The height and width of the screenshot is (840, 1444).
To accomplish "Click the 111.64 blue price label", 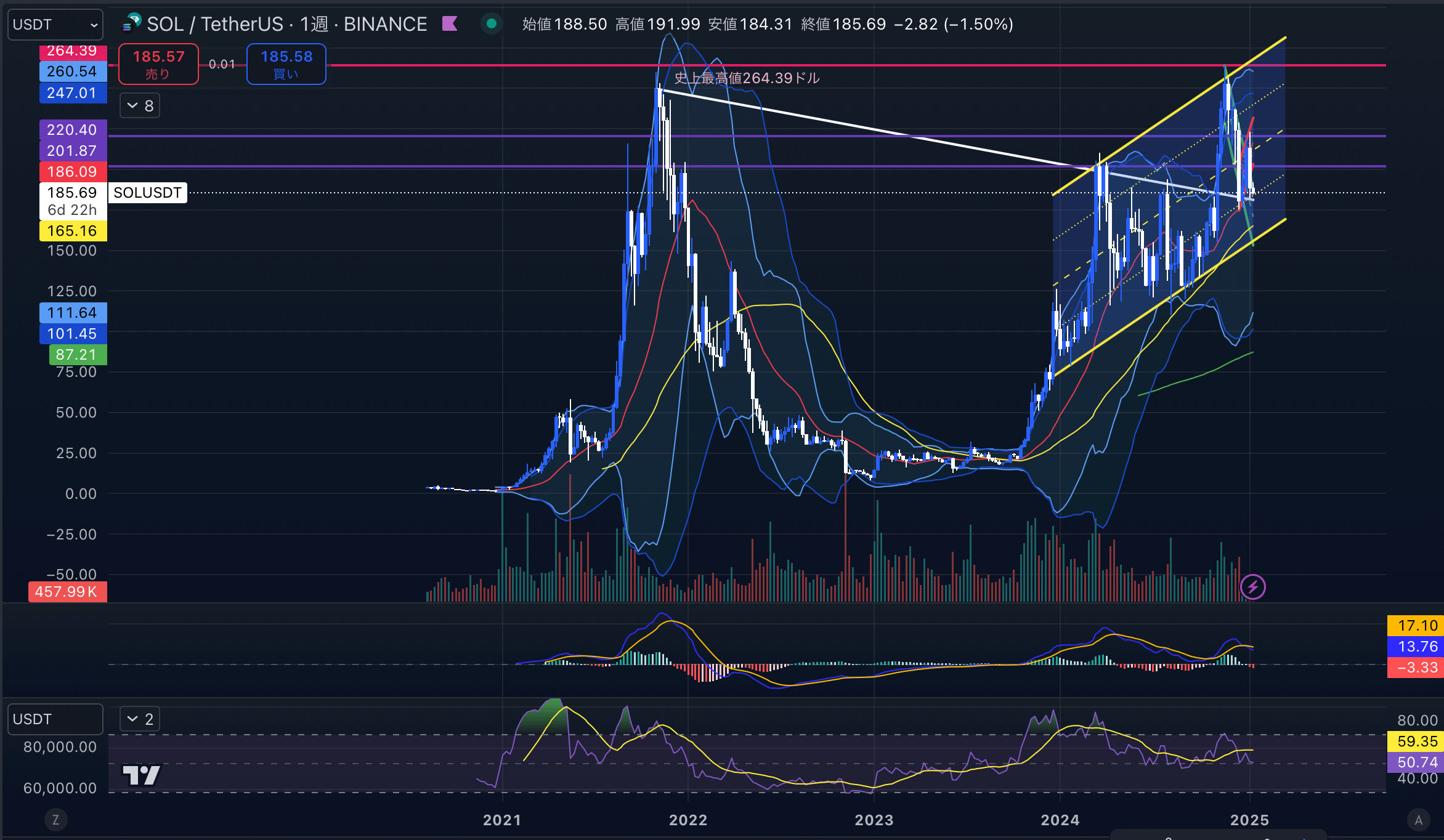I will pyautogui.click(x=73, y=313).
